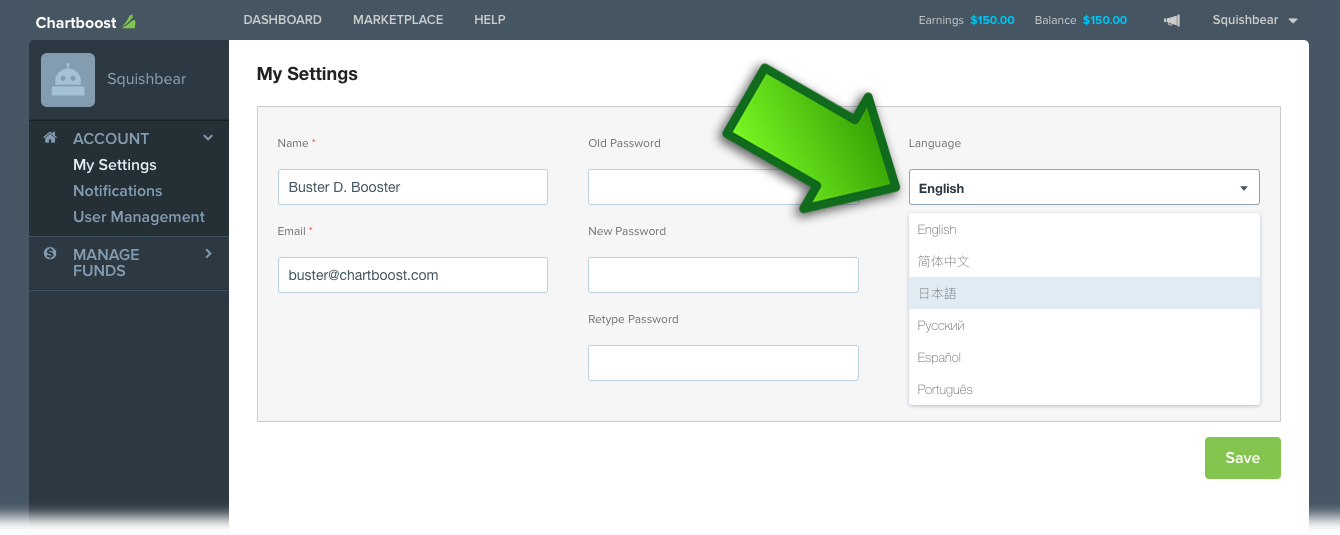
Task: Open the Language dropdown showing English
Action: click(x=1084, y=188)
